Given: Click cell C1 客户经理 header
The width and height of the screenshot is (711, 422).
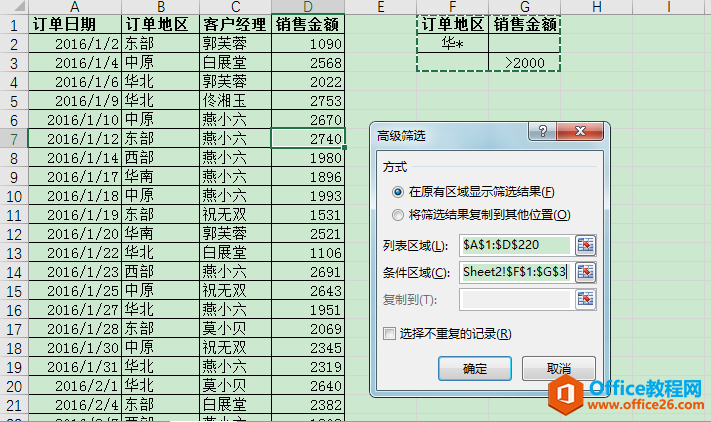Looking at the screenshot, I should 235,24.
